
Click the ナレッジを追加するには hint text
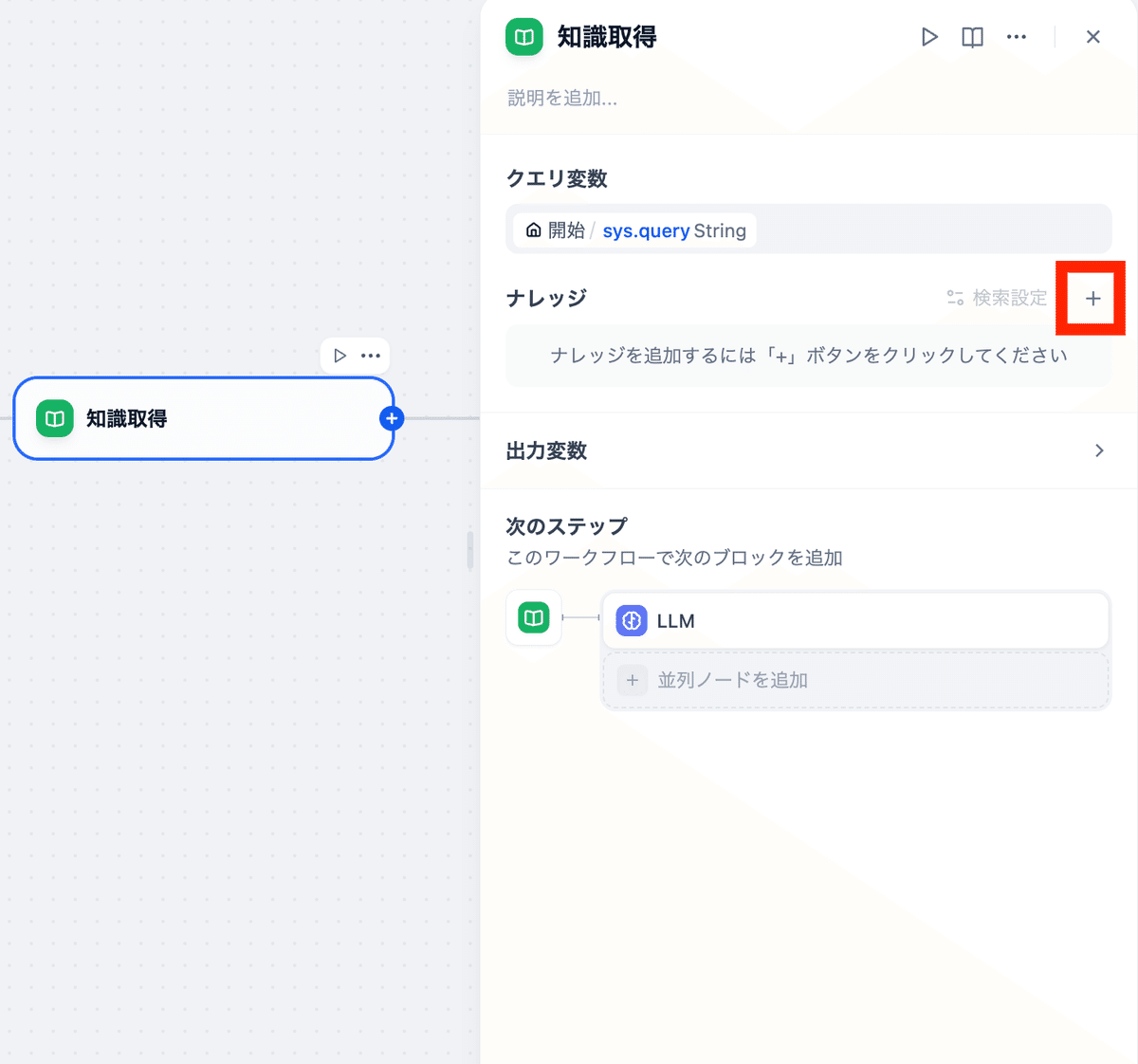(808, 356)
